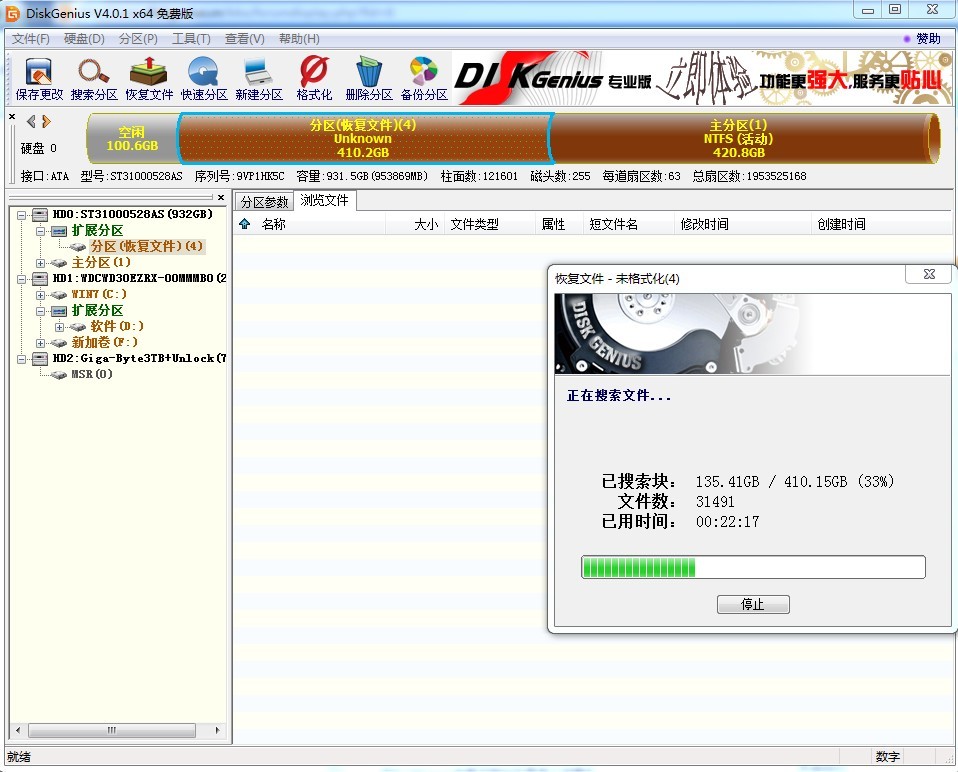Open the 硬盘(D) menu
Image resolution: width=958 pixels, height=772 pixels.
coord(84,38)
